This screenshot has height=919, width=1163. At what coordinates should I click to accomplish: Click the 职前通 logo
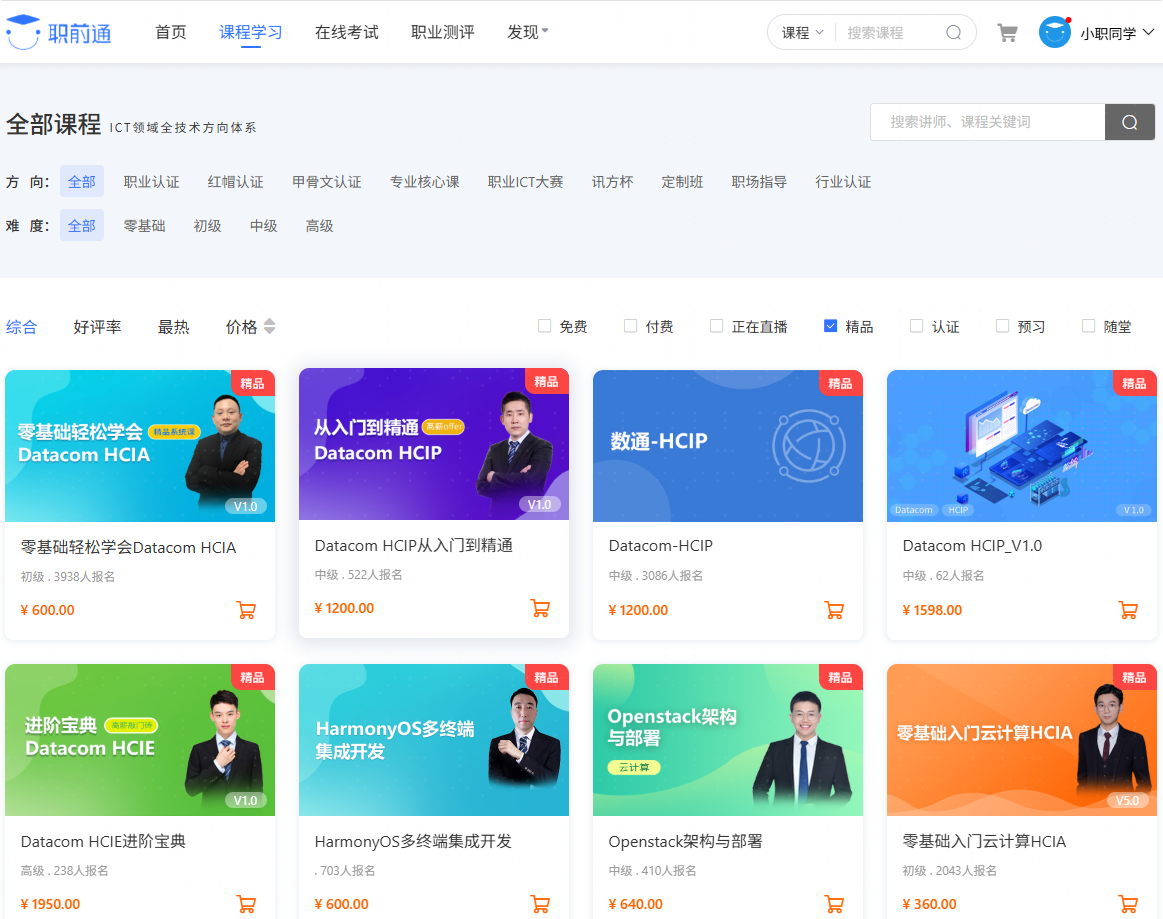[x=59, y=32]
